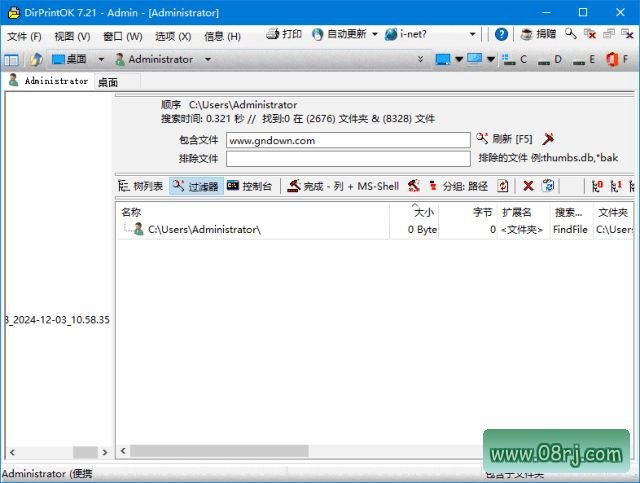This screenshot has width=640, height=483.
Task: Sort by the 名称 column header
Action: click(x=253, y=212)
